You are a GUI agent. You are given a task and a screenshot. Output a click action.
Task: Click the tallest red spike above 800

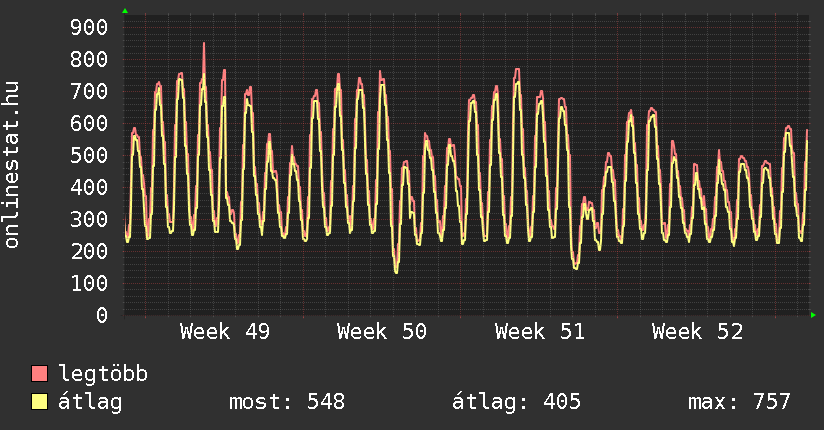pyautogui.click(x=204, y=46)
